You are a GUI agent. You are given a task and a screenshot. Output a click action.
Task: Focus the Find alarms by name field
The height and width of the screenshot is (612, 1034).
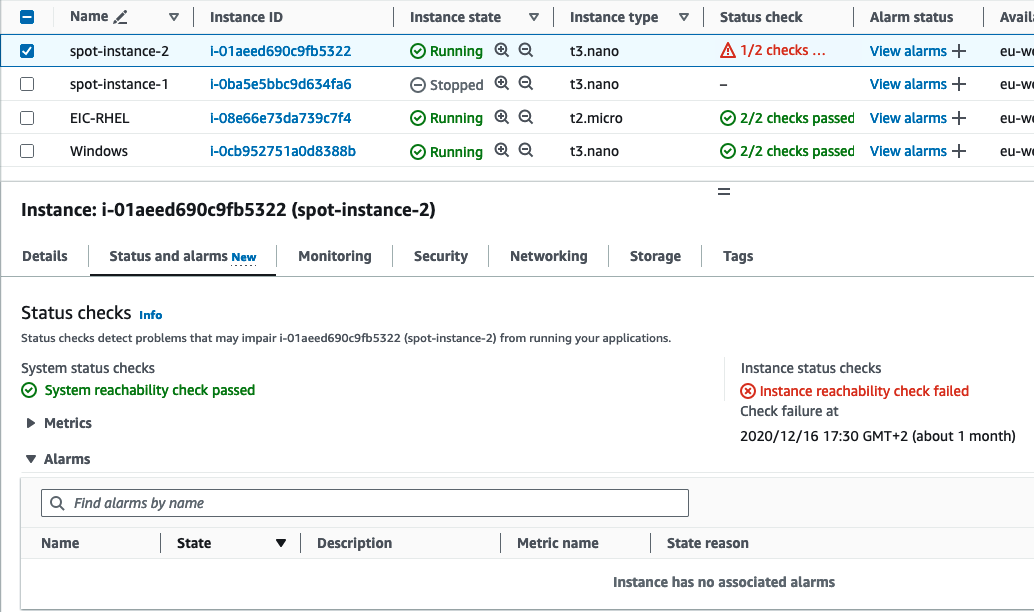[365, 503]
